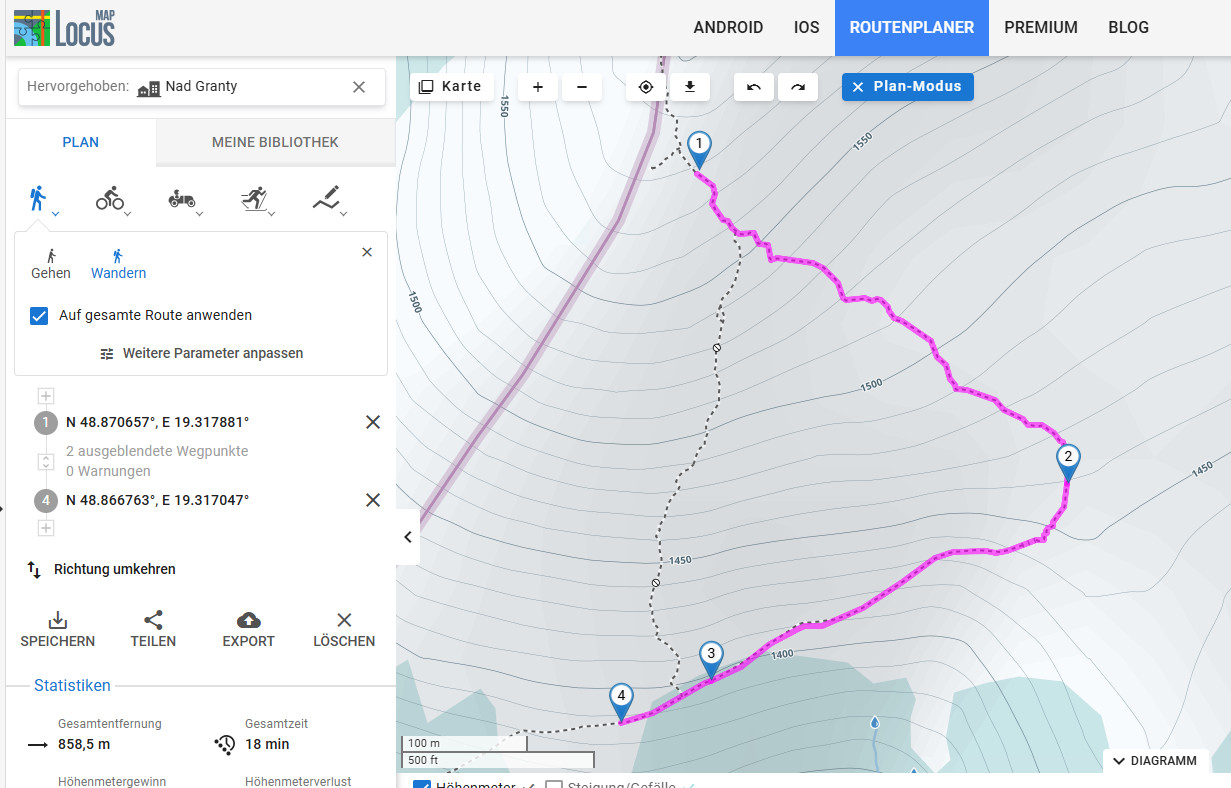1231x788 pixels.
Task: Open the Premium menu item
Action: coord(1041,28)
